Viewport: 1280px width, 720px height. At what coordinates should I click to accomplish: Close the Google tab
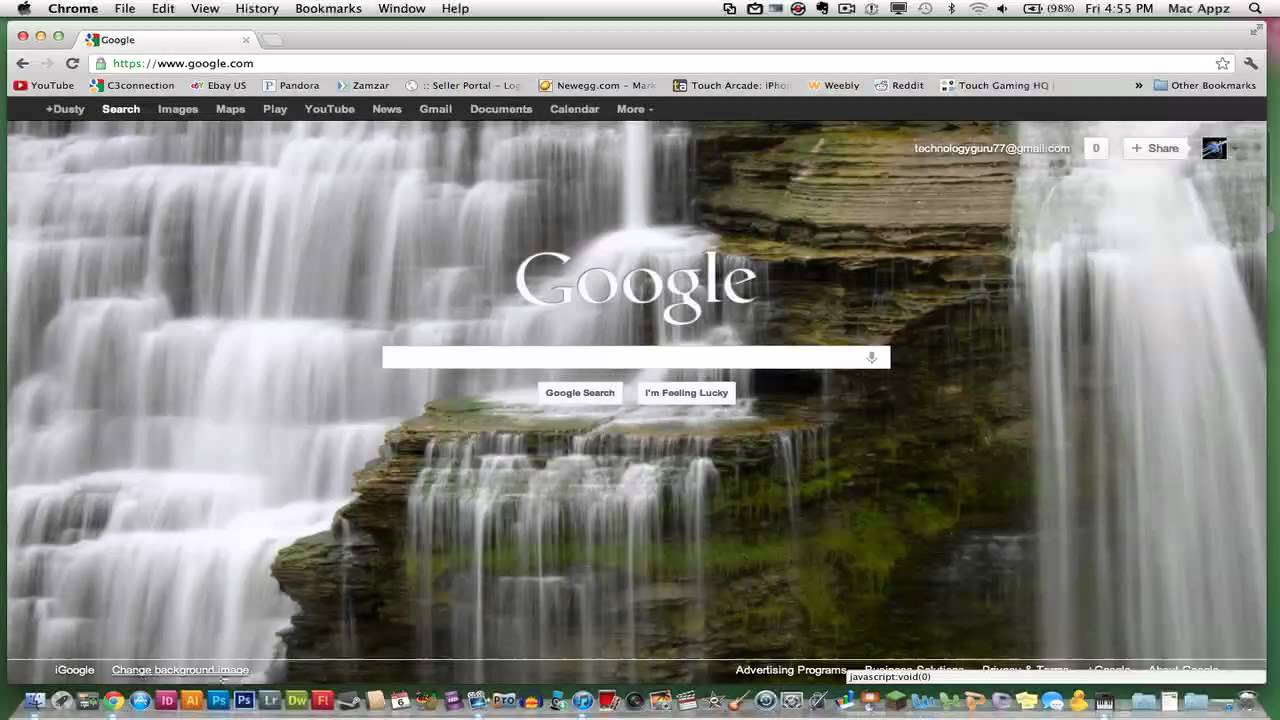246,40
